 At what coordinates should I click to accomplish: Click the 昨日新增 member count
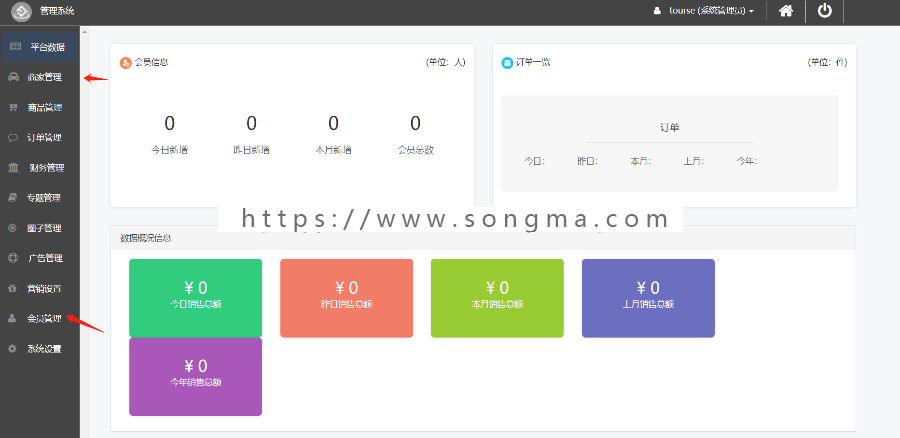click(x=251, y=123)
